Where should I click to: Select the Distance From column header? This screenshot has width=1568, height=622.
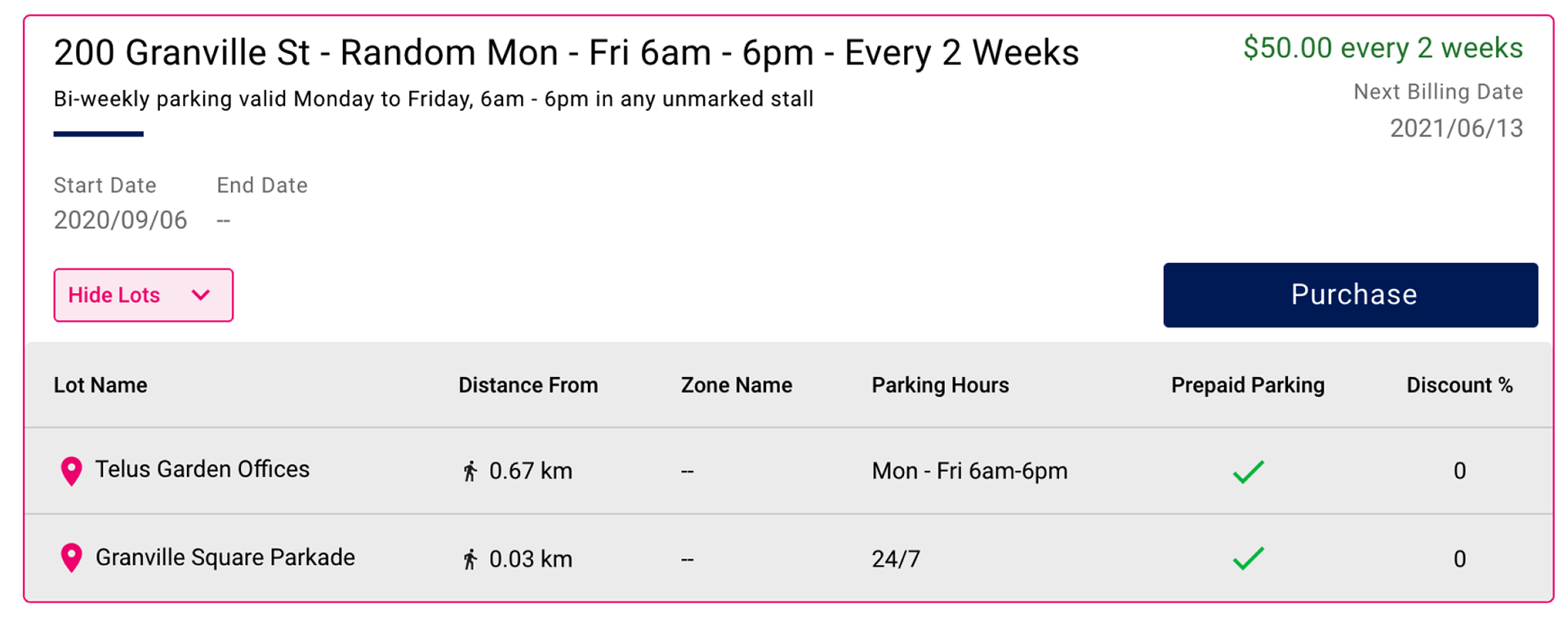coord(528,385)
